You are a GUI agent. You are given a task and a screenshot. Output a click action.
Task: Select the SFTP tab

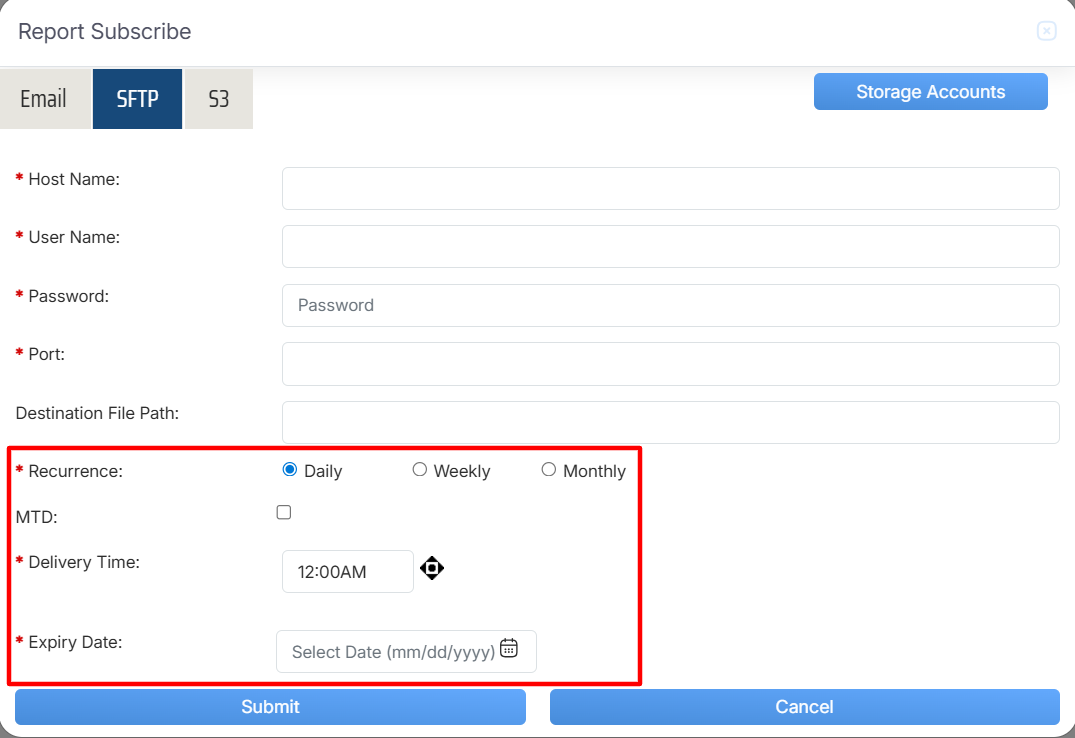(137, 99)
